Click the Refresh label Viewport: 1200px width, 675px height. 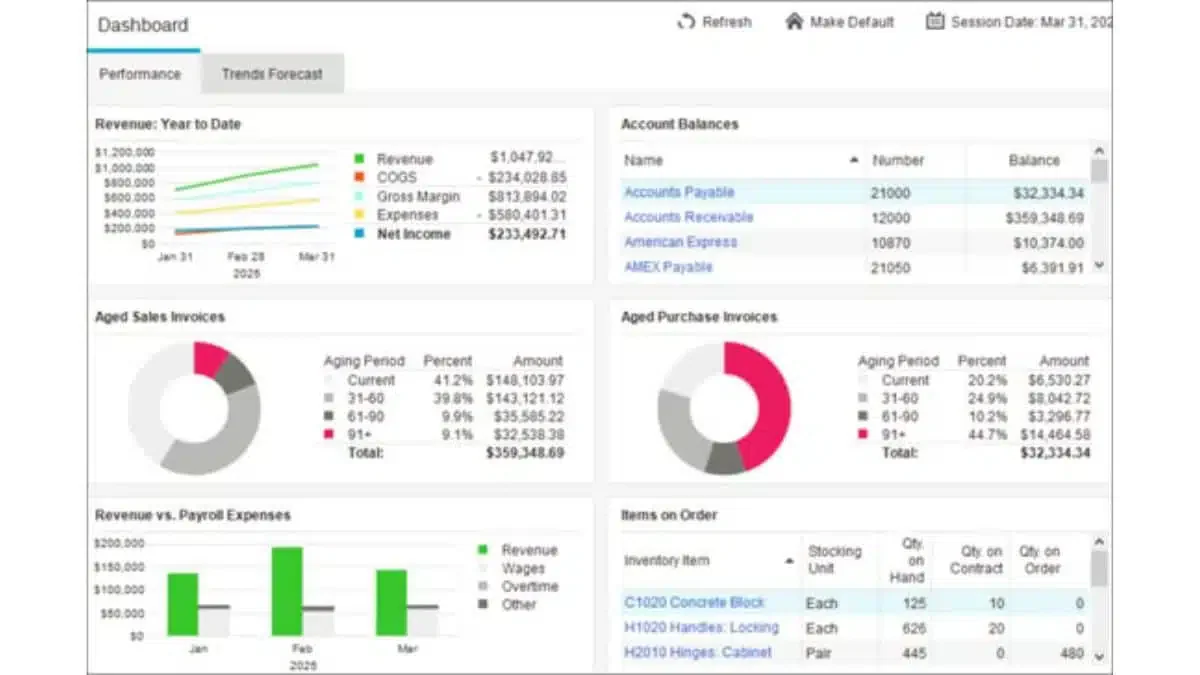click(x=727, y=22)
